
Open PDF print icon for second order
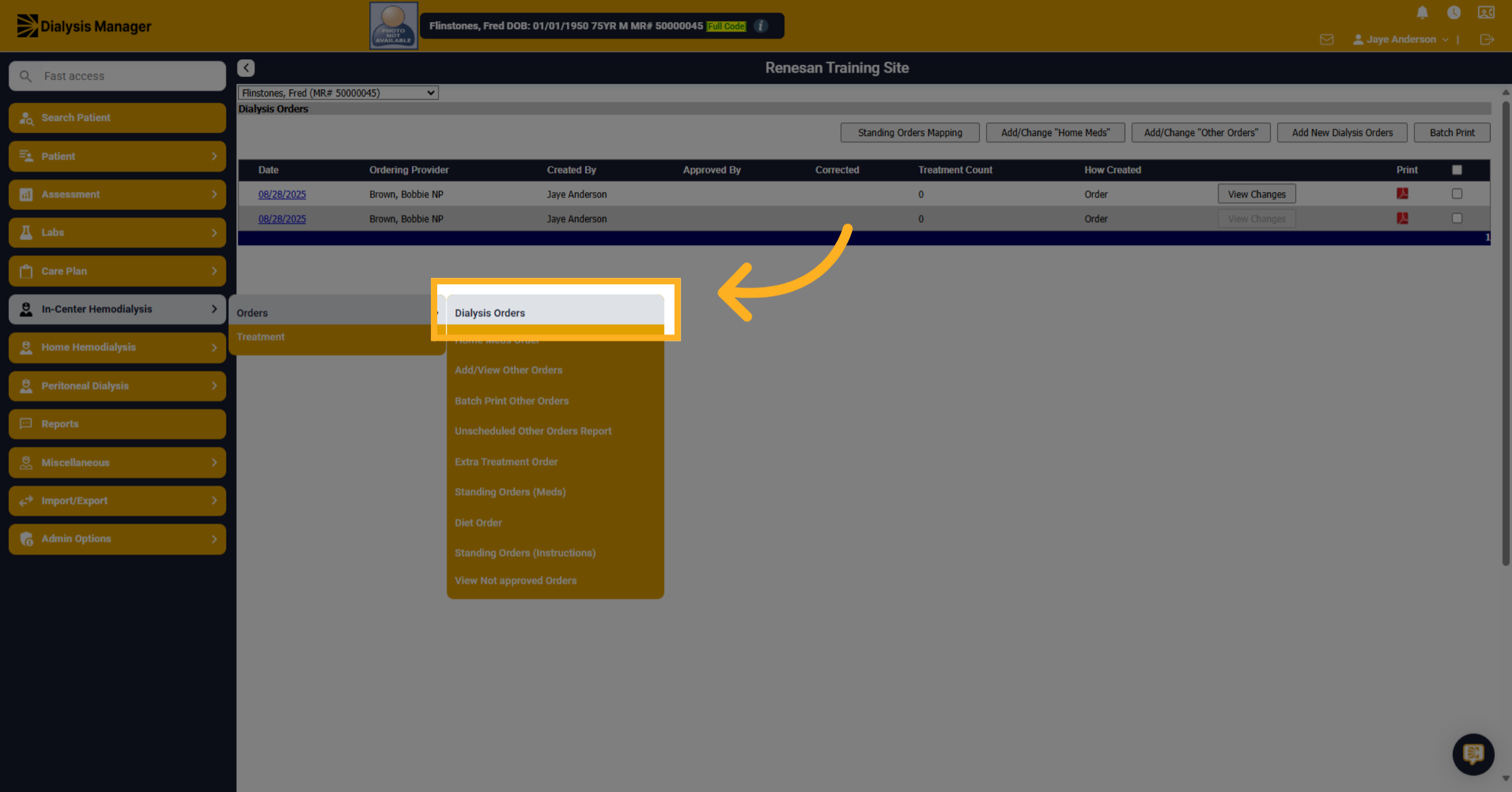click(1402, 218)
